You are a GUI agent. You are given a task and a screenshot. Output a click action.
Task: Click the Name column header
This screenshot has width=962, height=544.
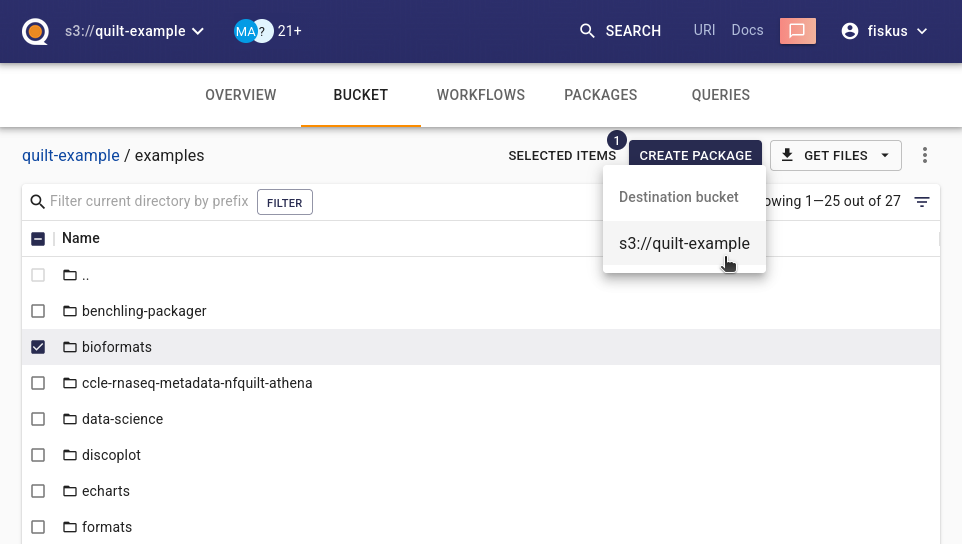point(81,238)
